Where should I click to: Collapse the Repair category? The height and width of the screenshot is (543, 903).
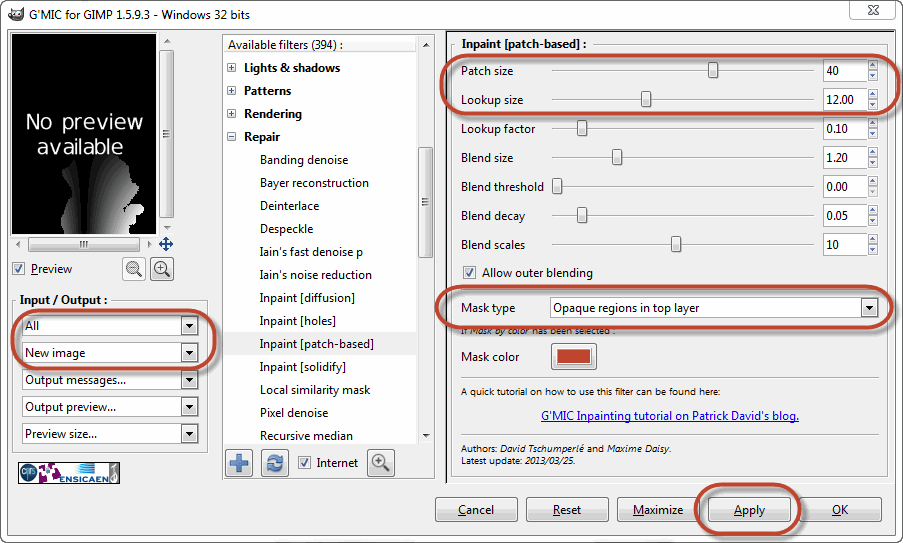232,136
